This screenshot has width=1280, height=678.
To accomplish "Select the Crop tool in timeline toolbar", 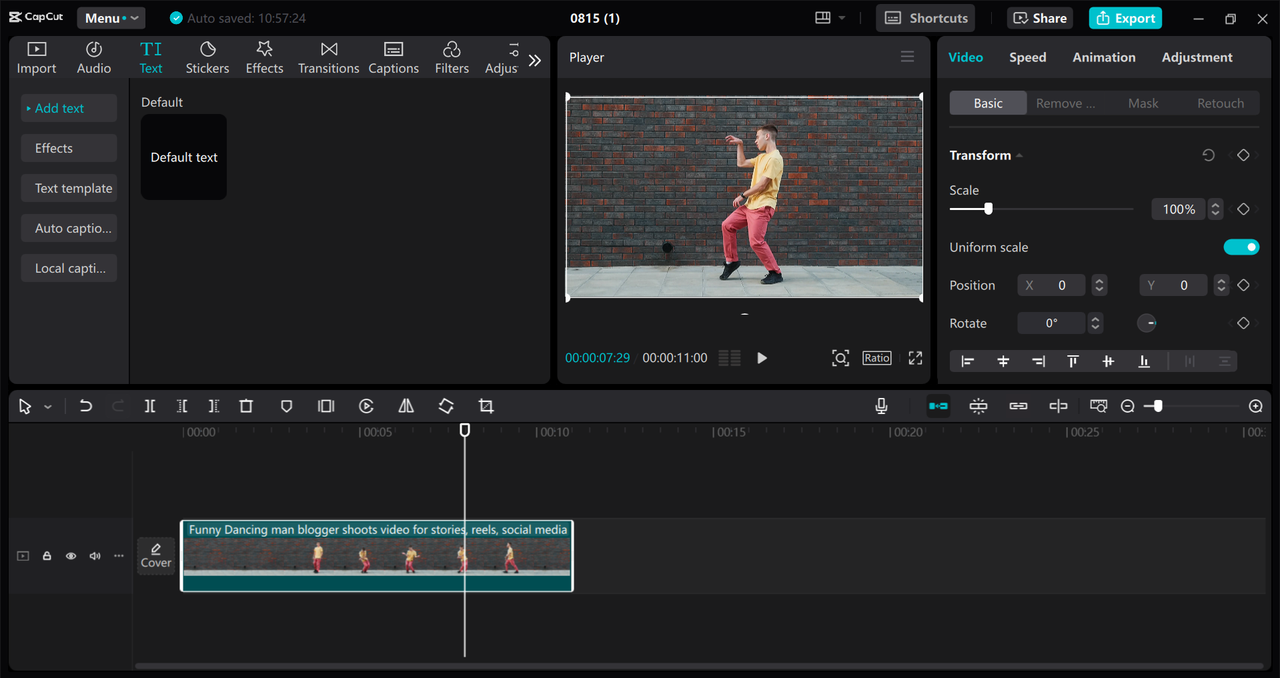I will tap(486, 406).
